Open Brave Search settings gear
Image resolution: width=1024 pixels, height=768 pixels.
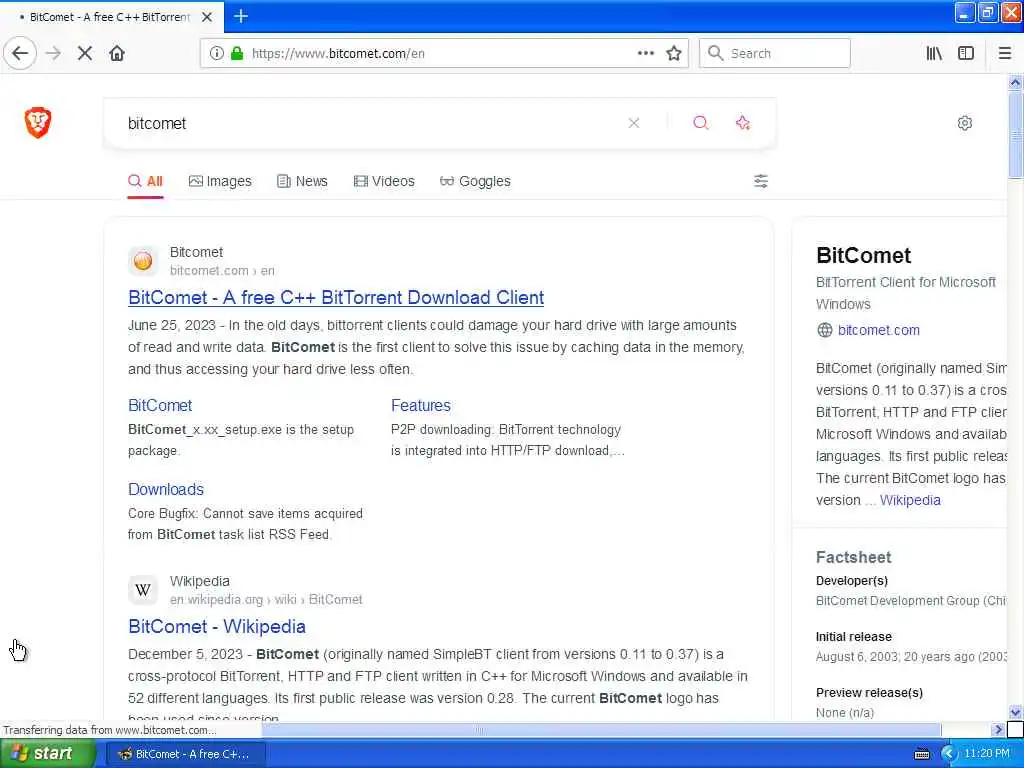[965, 123]
